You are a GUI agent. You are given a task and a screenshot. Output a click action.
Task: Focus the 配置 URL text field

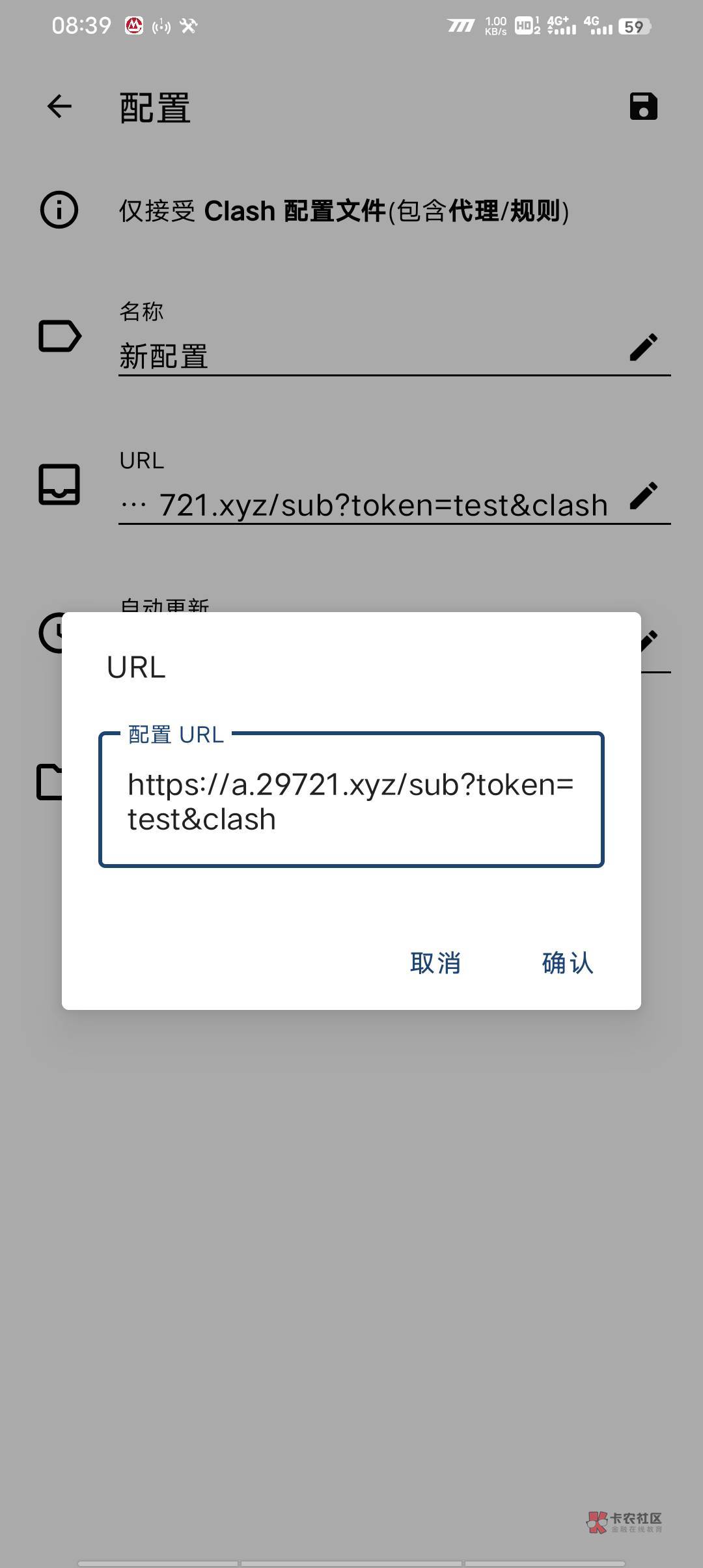351,800
